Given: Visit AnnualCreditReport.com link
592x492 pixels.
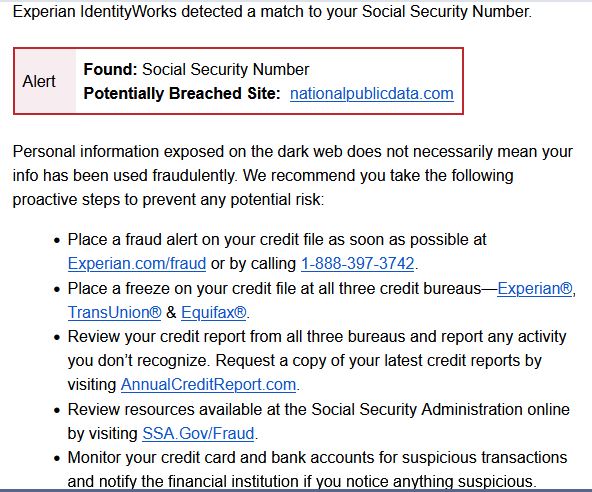Looking at the screenshot, I should pos(208,384).
